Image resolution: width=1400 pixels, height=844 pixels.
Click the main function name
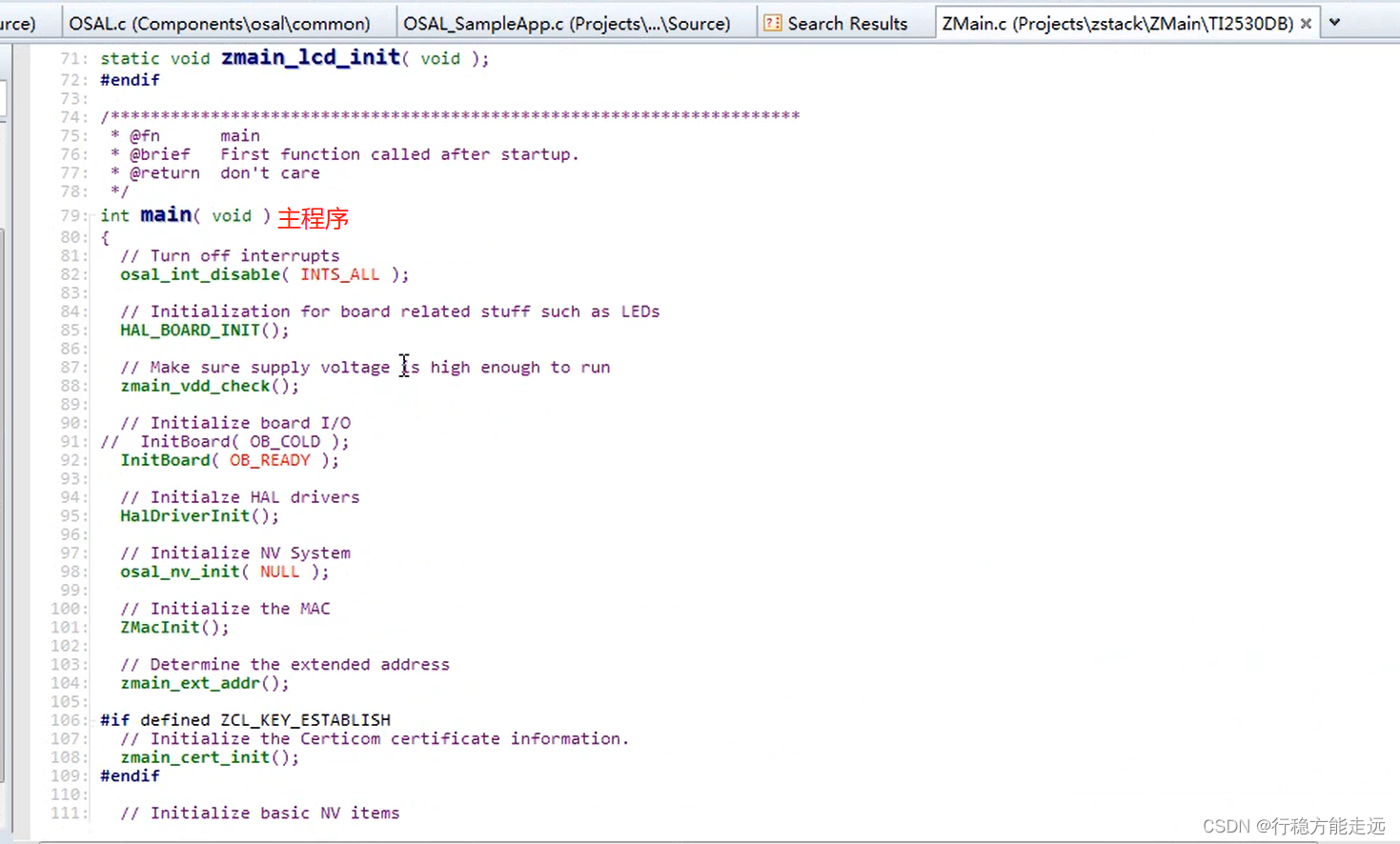click(166, 214)
